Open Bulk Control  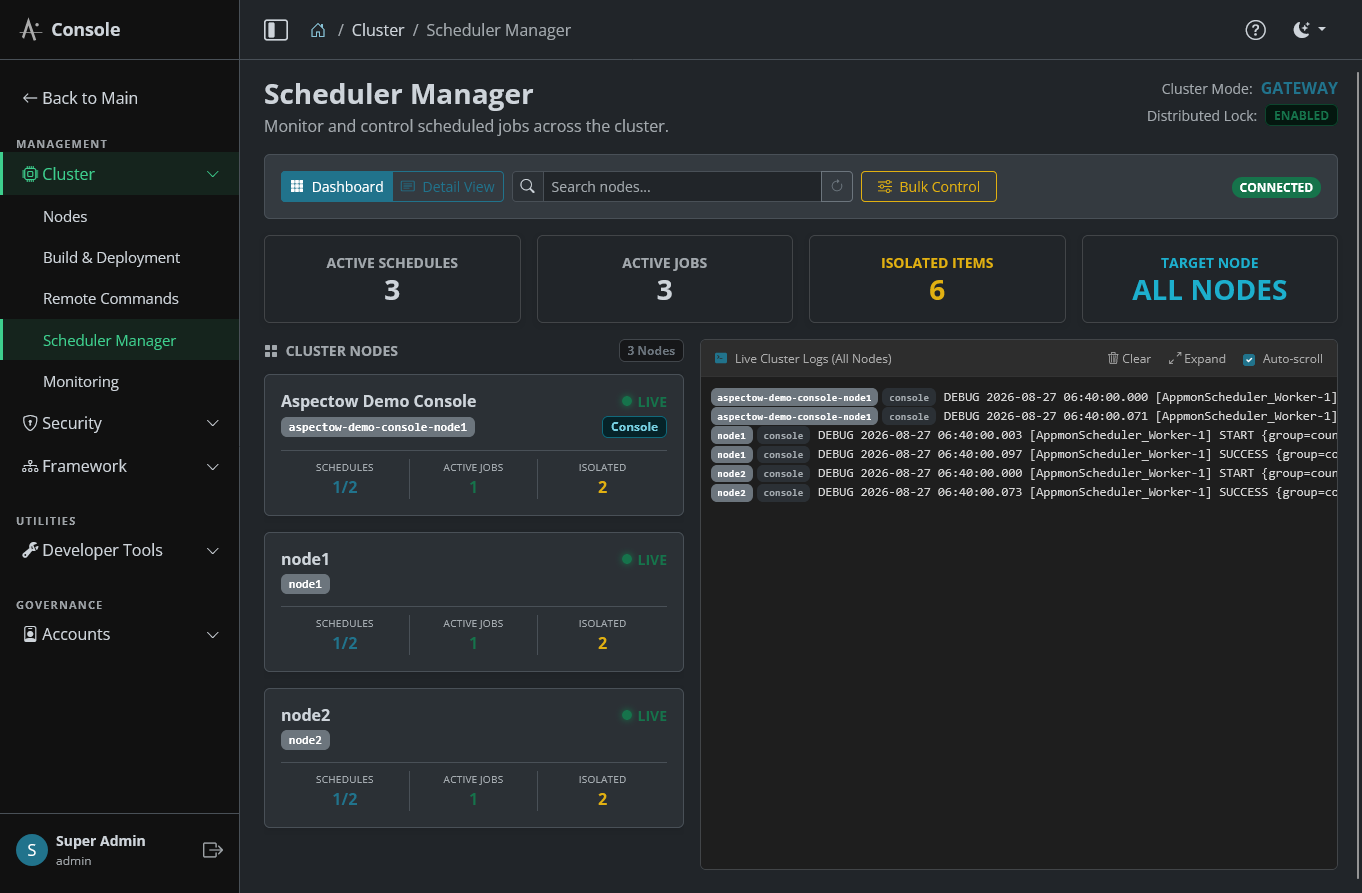tap(929, 187)
